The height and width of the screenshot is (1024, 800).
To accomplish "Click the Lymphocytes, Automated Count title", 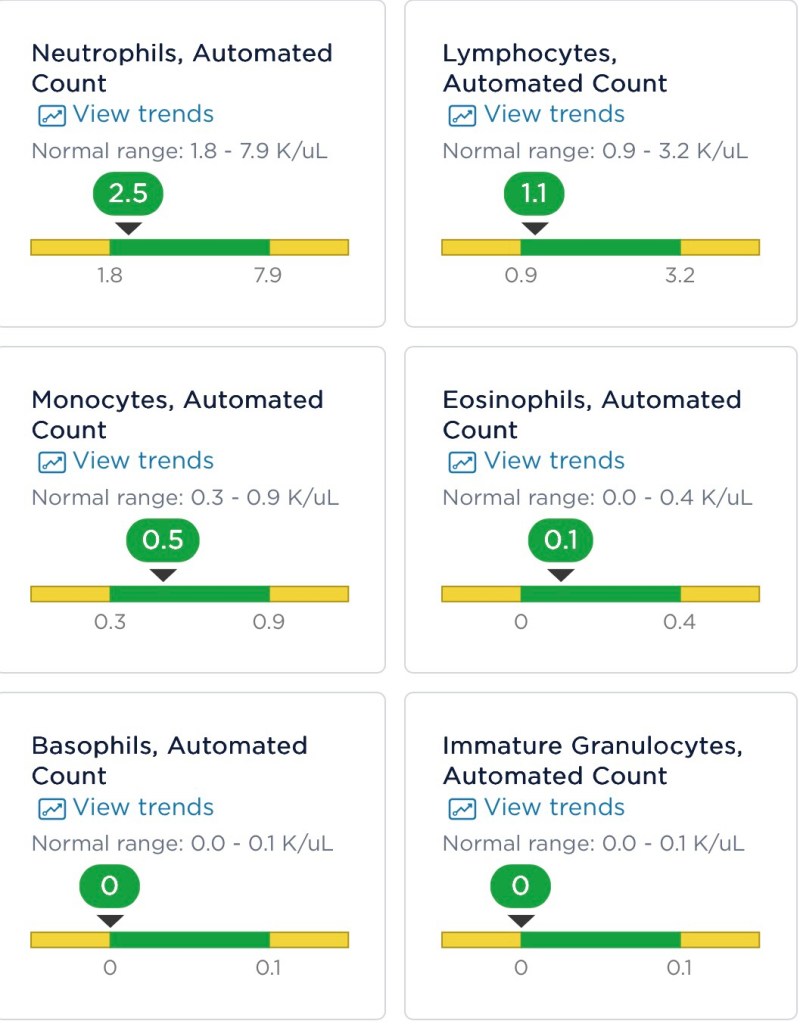I will 555,68.
